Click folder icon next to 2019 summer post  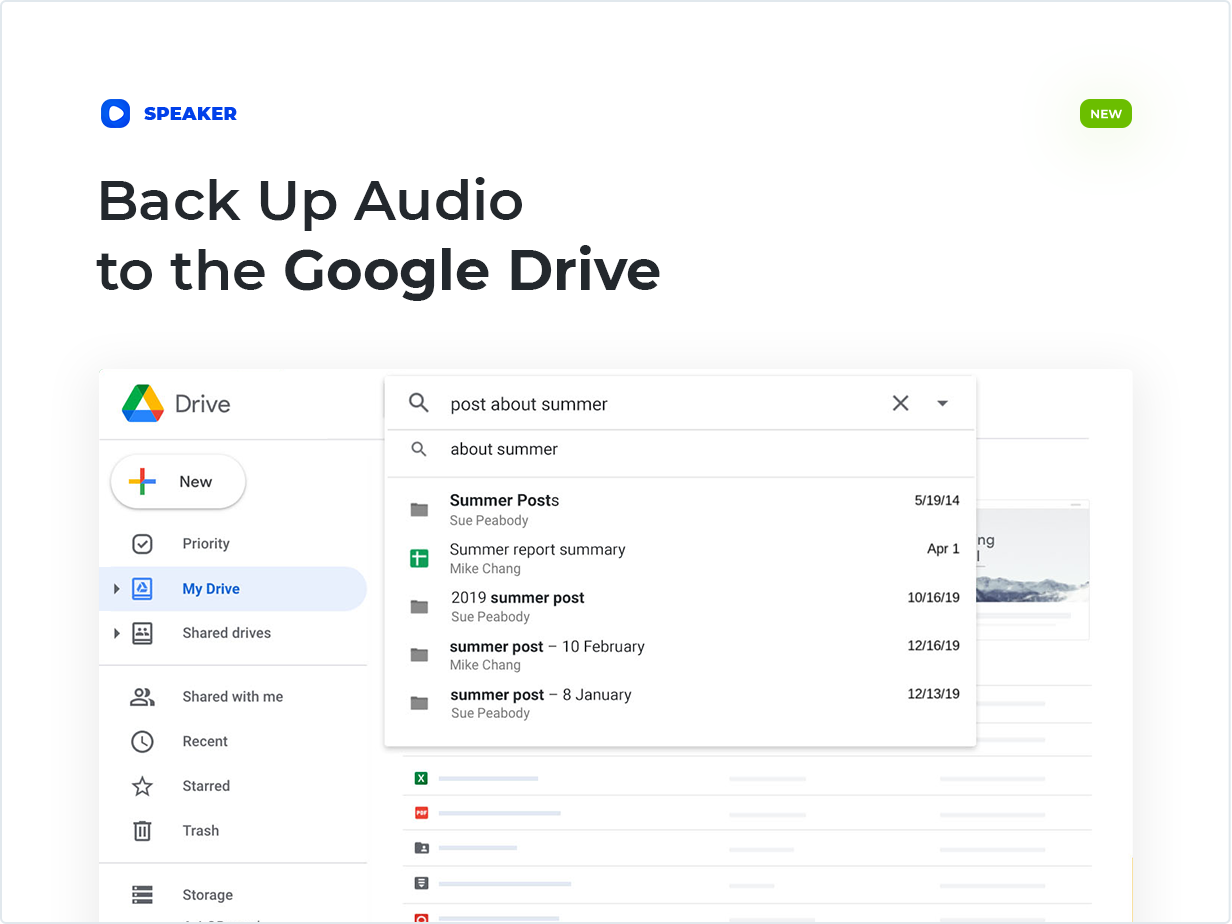pos(419,607)
